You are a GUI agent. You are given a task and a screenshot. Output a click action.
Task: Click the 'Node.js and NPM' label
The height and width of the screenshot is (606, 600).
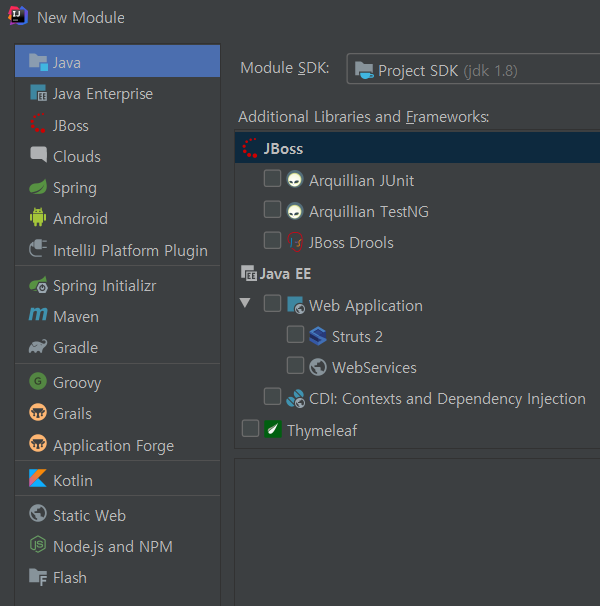[113, 546]
